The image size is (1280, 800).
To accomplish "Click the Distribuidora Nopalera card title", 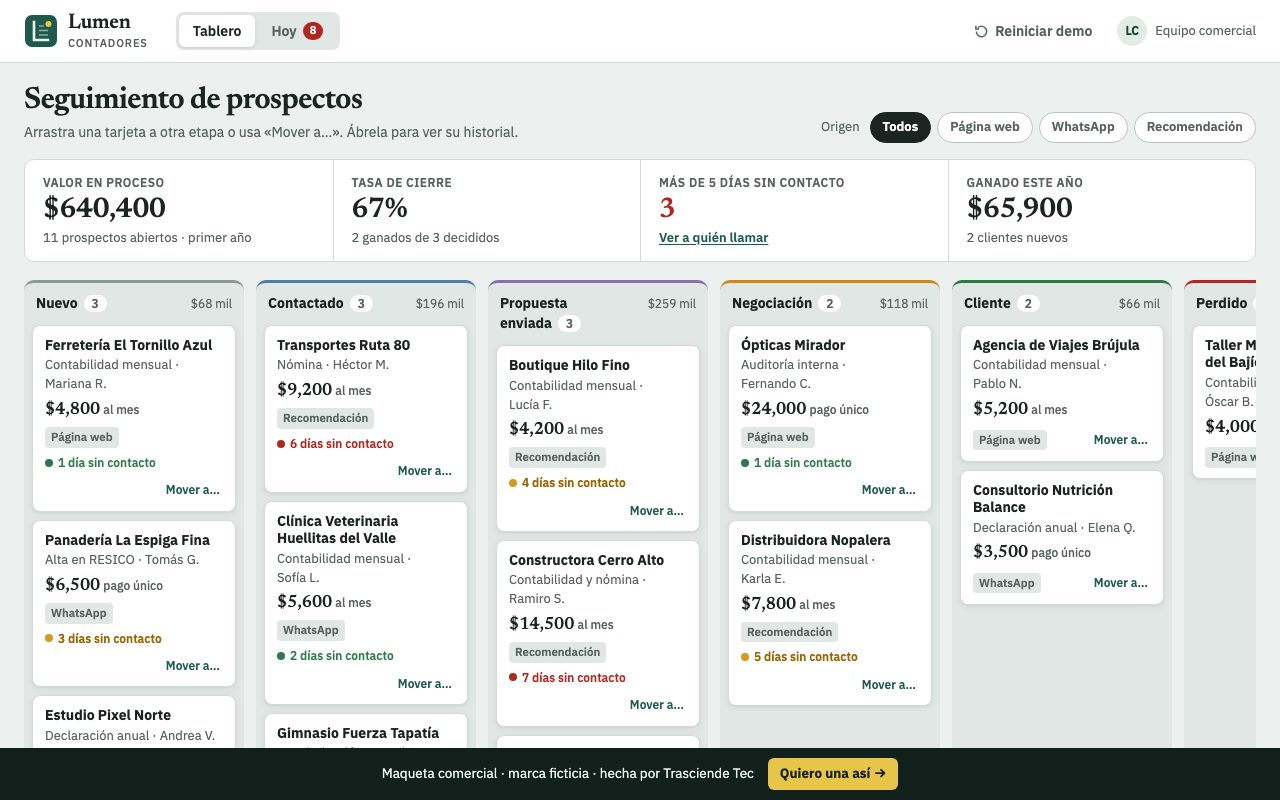I will pos(816,540).
